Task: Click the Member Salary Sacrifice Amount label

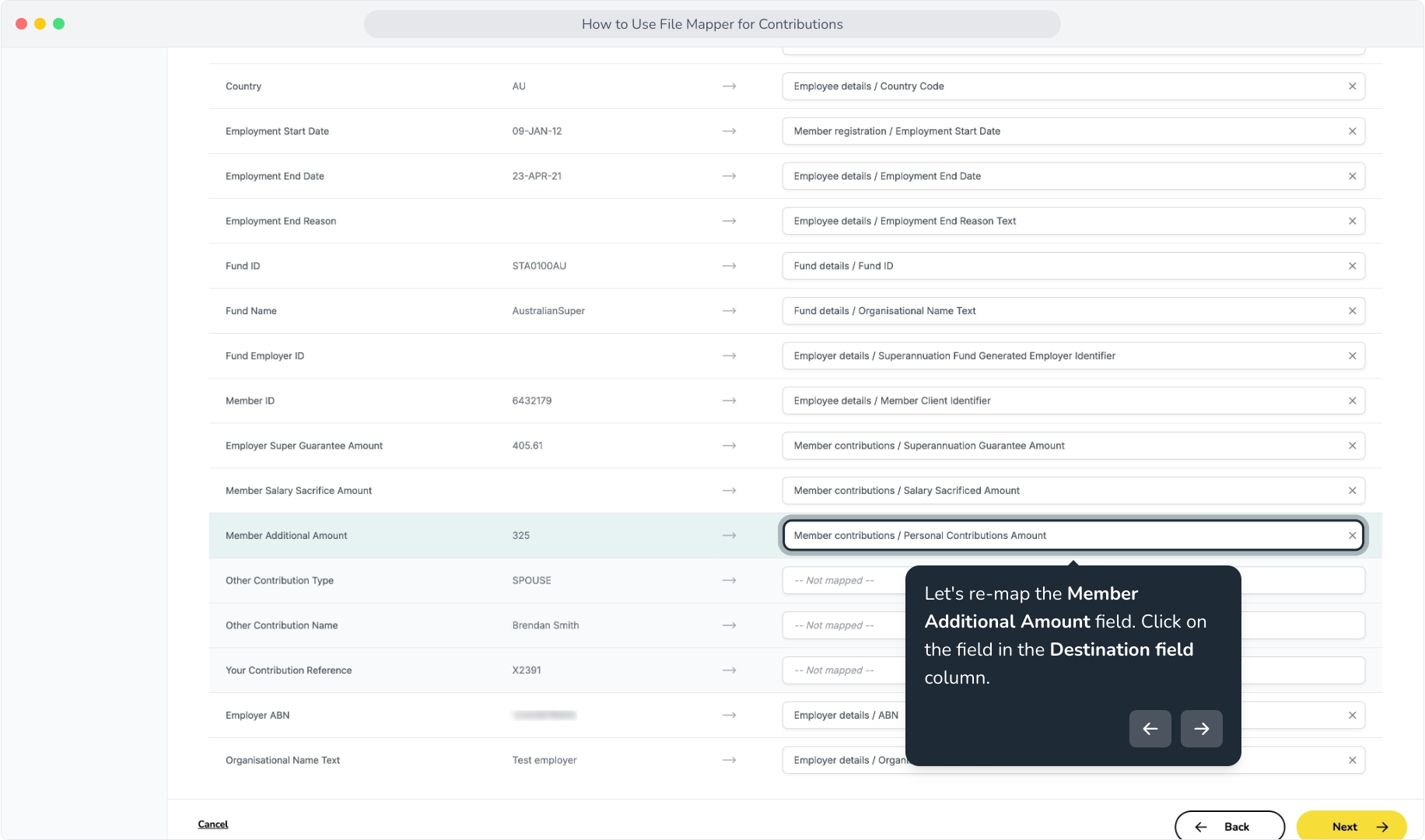Action: coord(299,491)
